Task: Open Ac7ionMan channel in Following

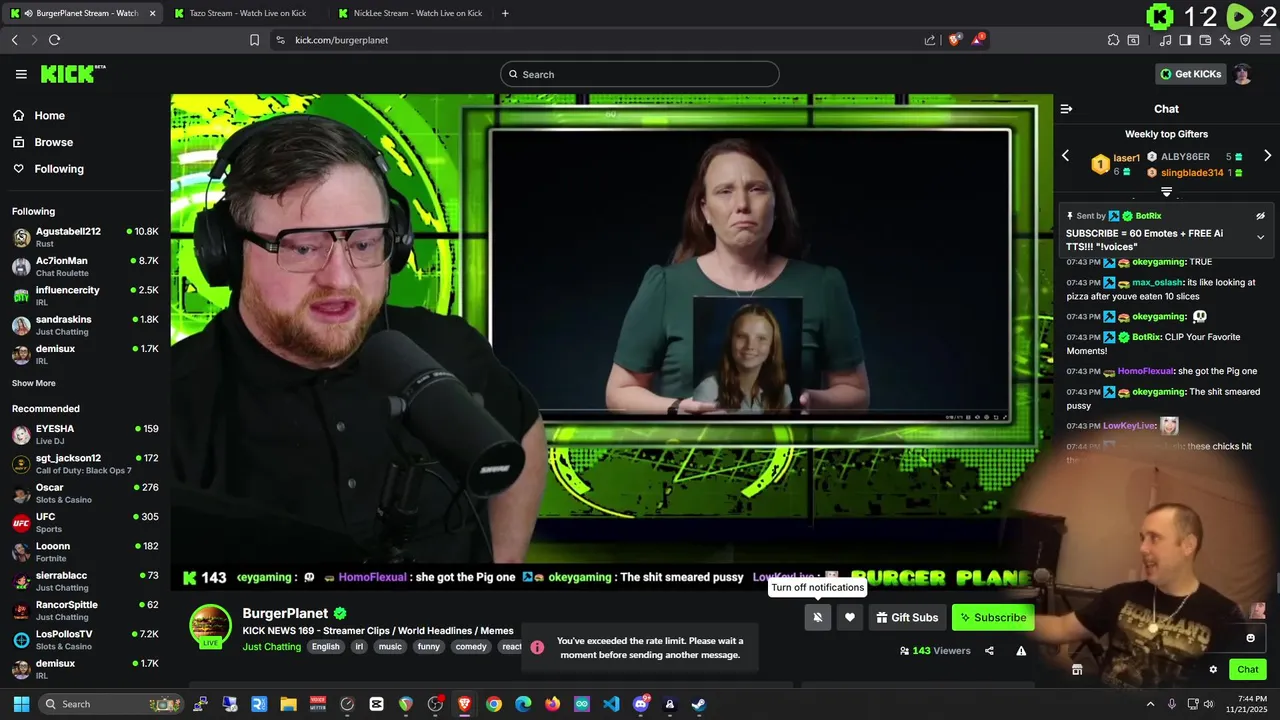Action: pos(85,266)
